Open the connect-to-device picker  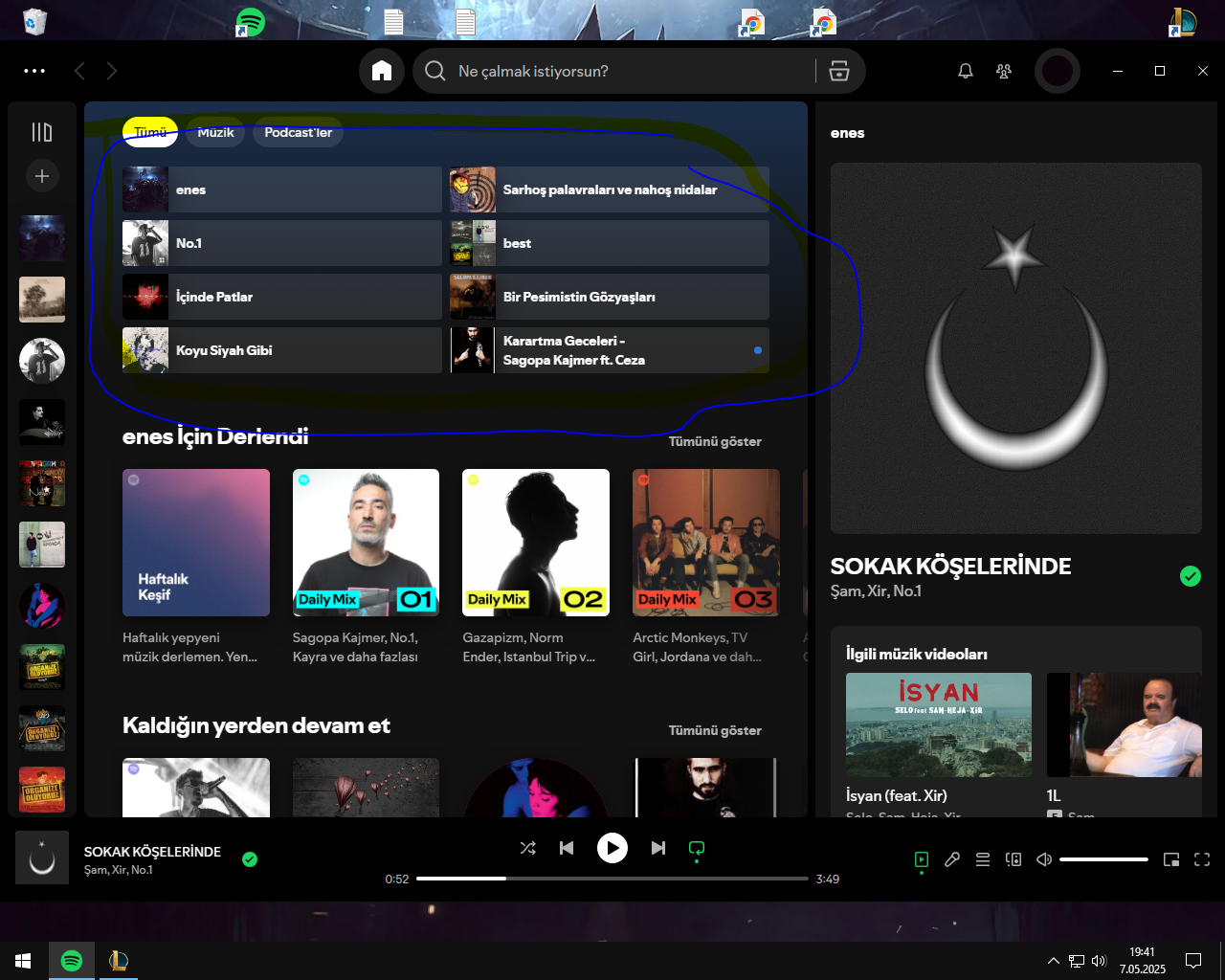coord(1013,859)
